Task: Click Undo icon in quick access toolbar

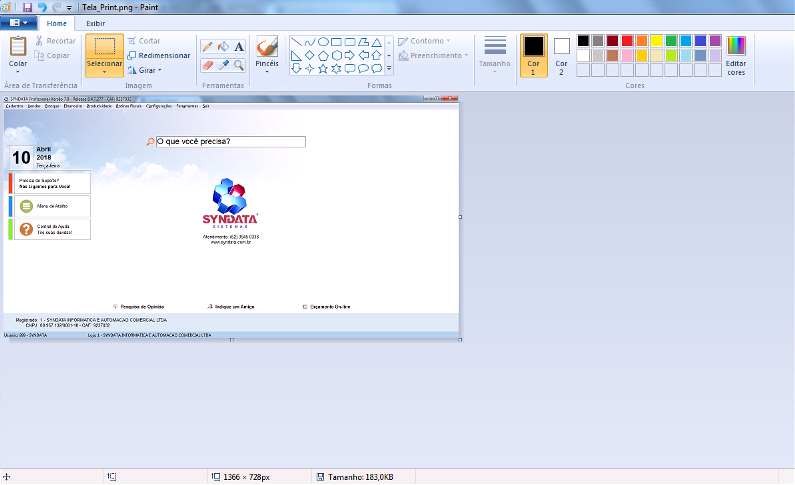Action: pos(42,7)
